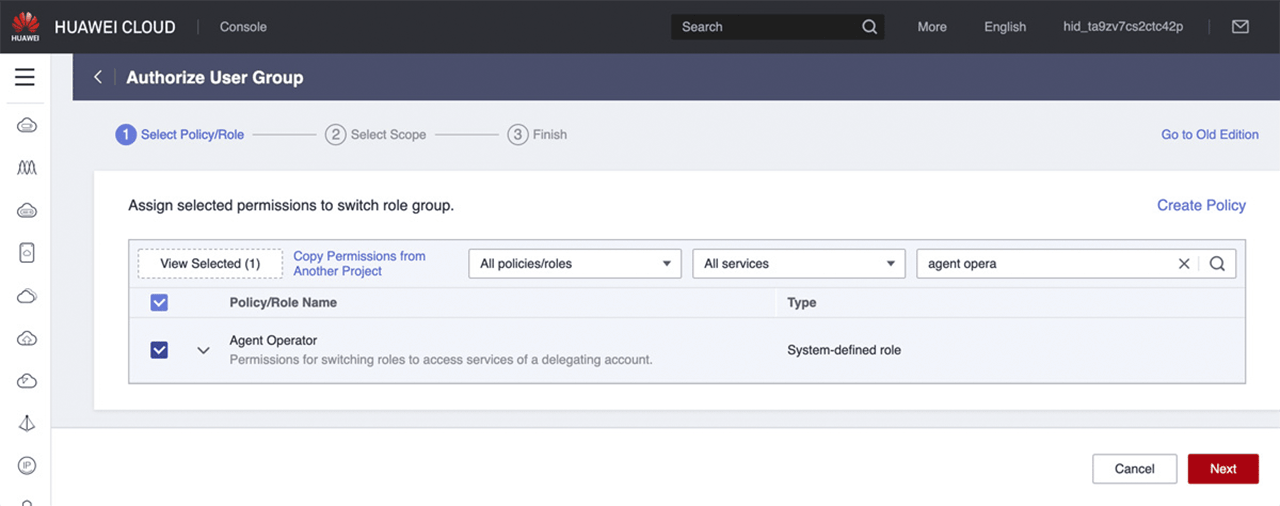
Task: Click the policy filter search magnifier icon
Action: 1217,264
